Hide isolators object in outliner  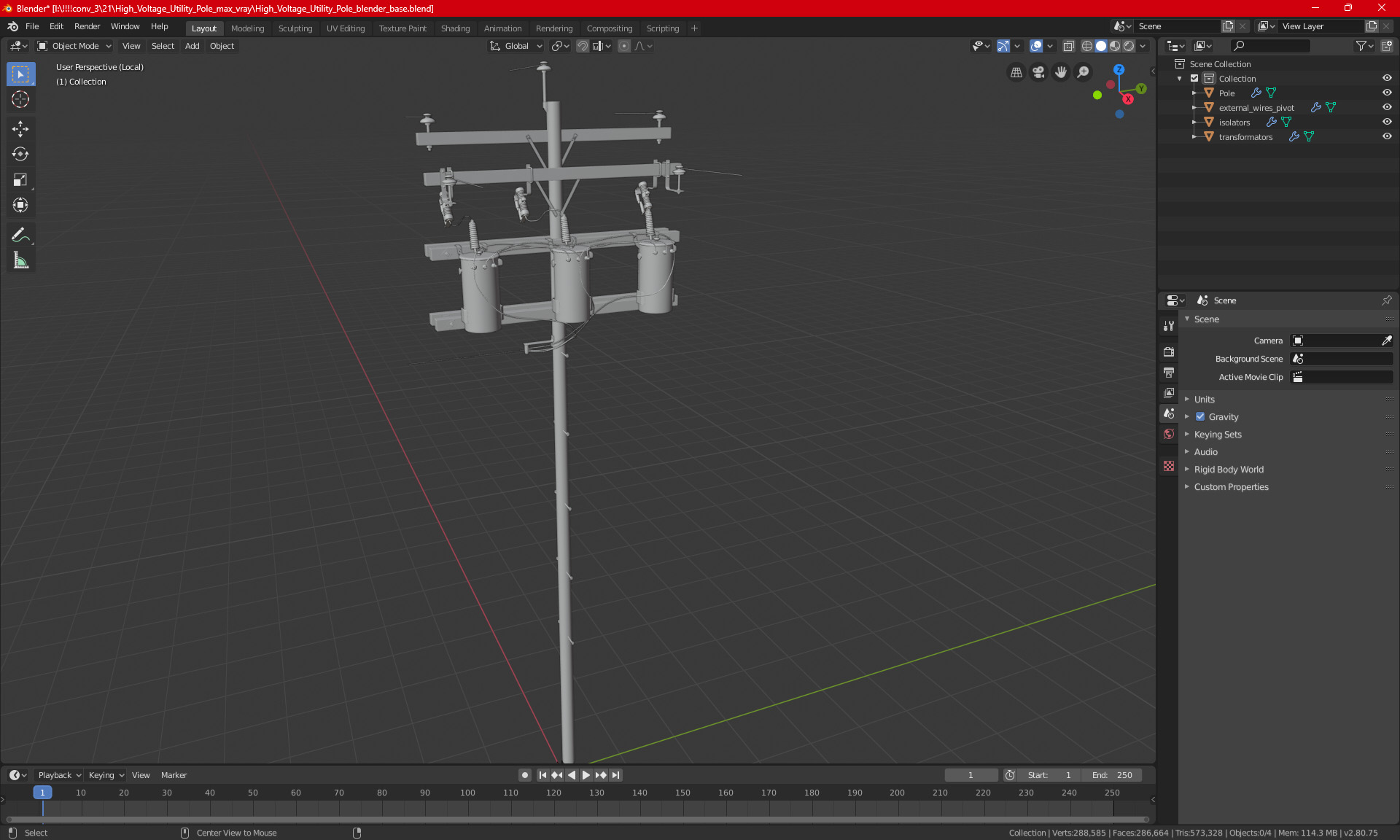click(x=1387, y=122)
